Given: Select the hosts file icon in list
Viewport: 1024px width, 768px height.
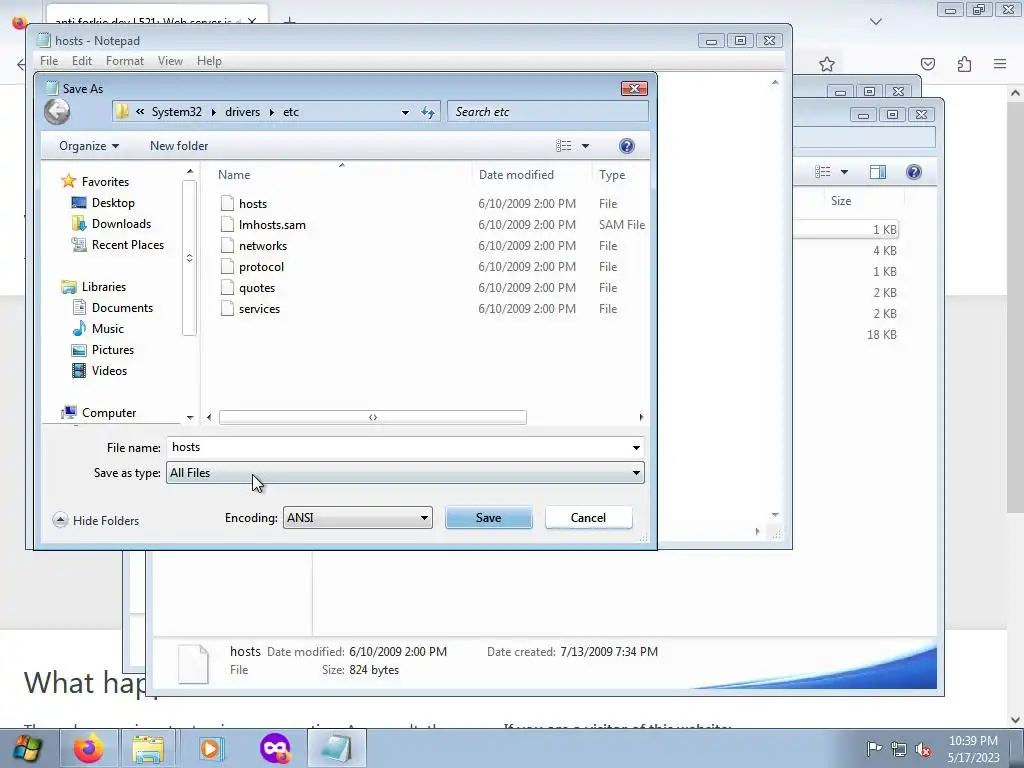Looking at the screenshot, I should click(x=227, y=204).
